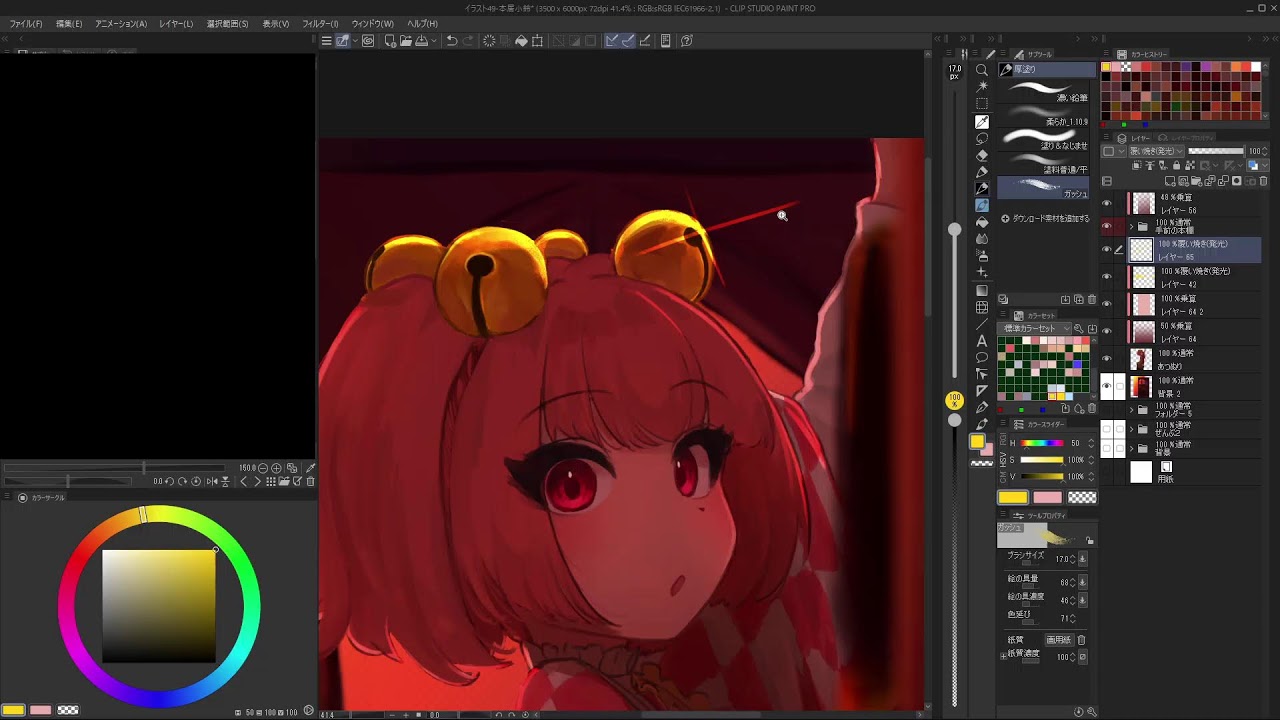Click ダウンロード素材を追加する button

click(x=1046, y=218)
